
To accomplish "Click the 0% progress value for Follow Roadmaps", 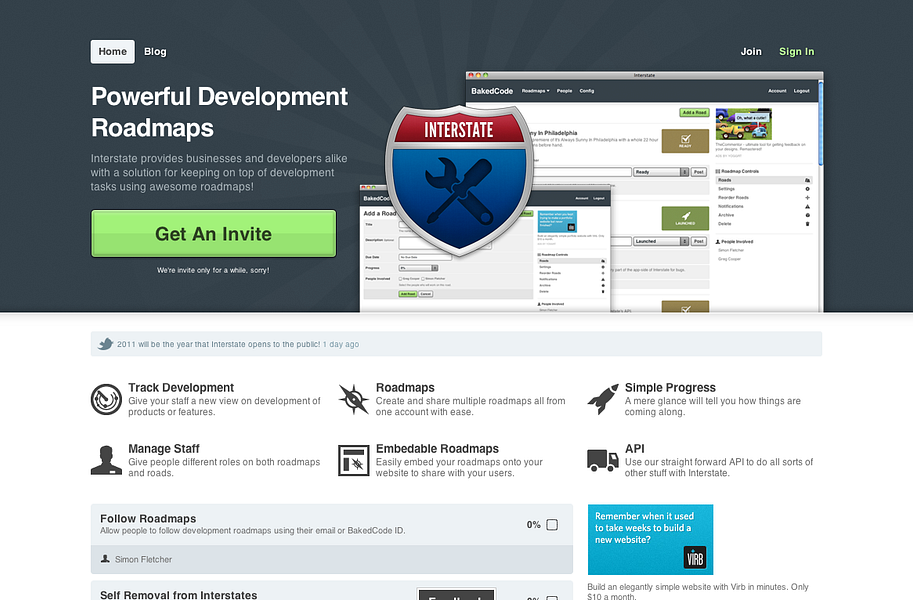I will [x=534, y=524].
